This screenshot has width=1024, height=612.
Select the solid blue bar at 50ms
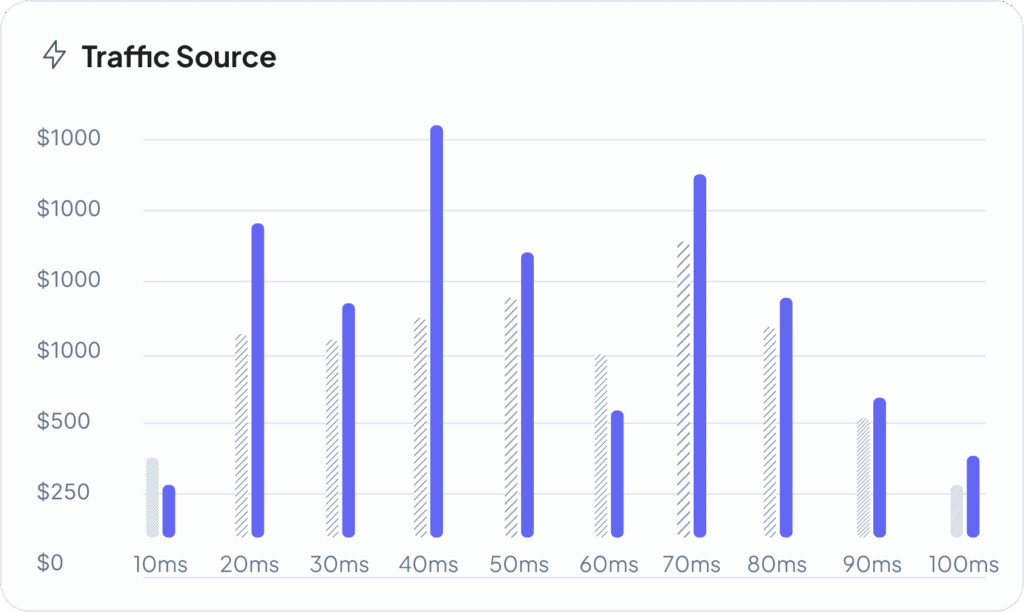[527, 394]
